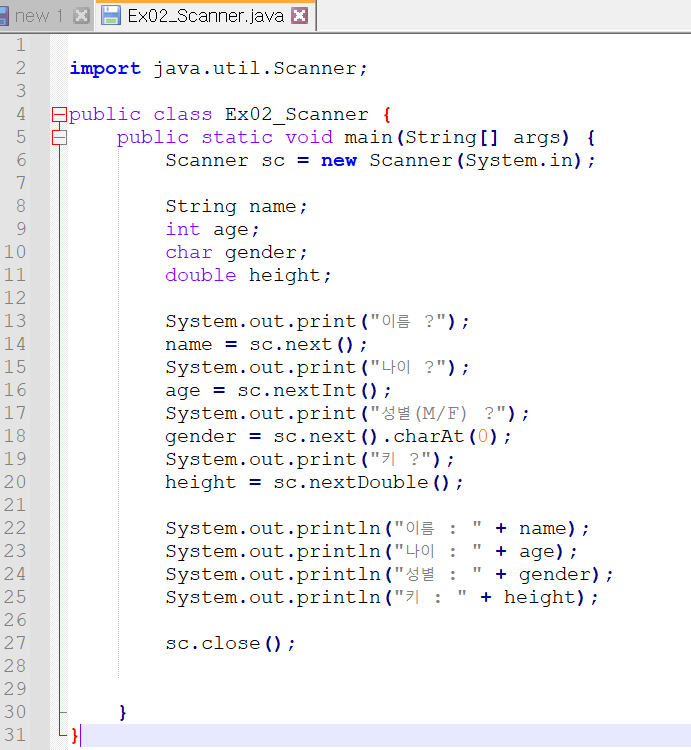Click the save disk icon on Ex02_Scanner.java tab
The height and width of the screenshot is (750, 691).
point(111,16)
